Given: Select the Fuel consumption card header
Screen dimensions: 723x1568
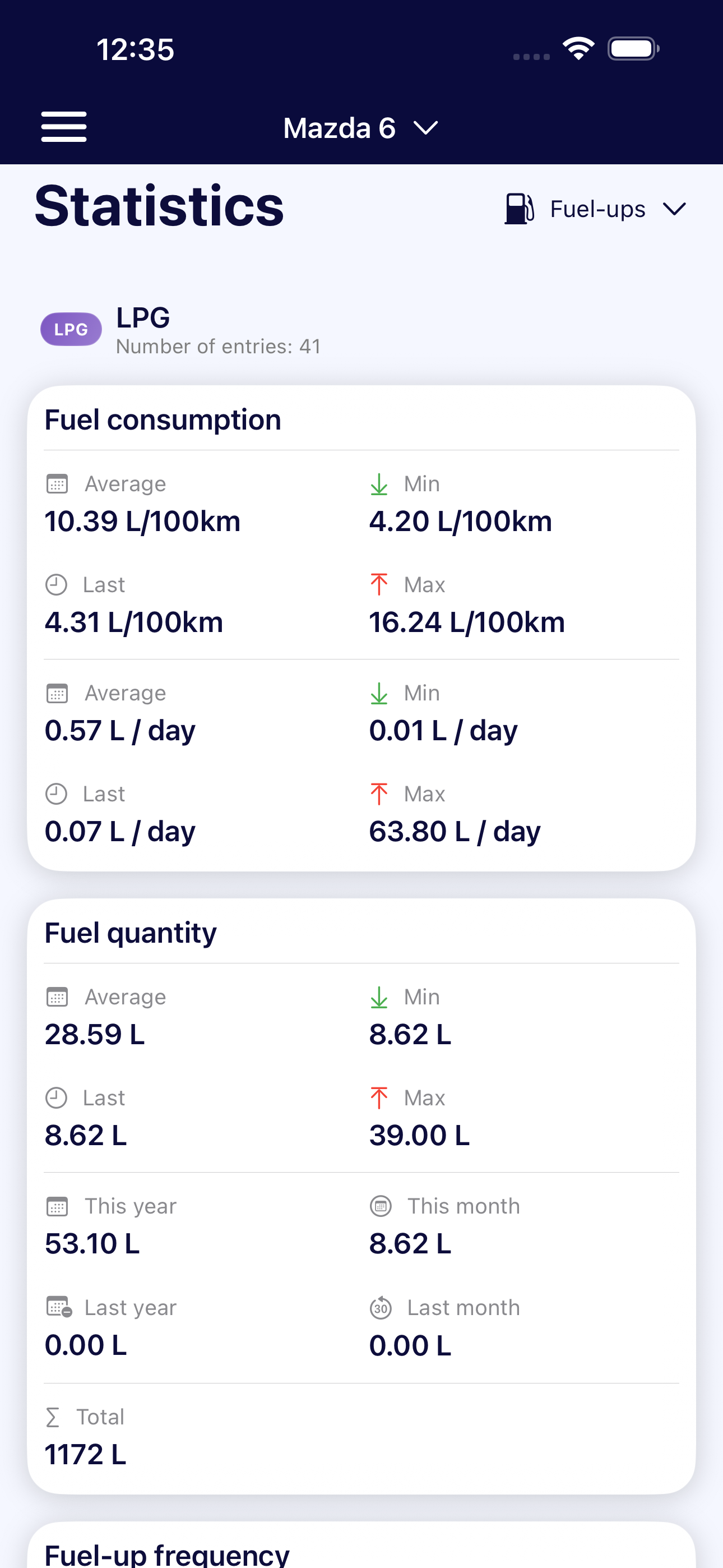Looking at the screenshot, I should pyautogui.click(x=163, y=420).
